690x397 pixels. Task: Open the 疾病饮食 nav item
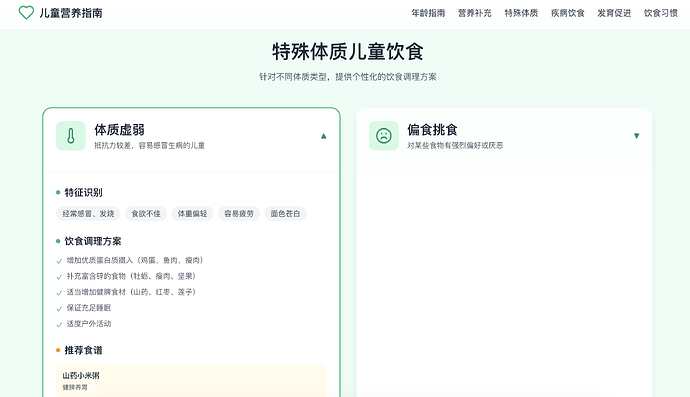[x=568, y=13]
